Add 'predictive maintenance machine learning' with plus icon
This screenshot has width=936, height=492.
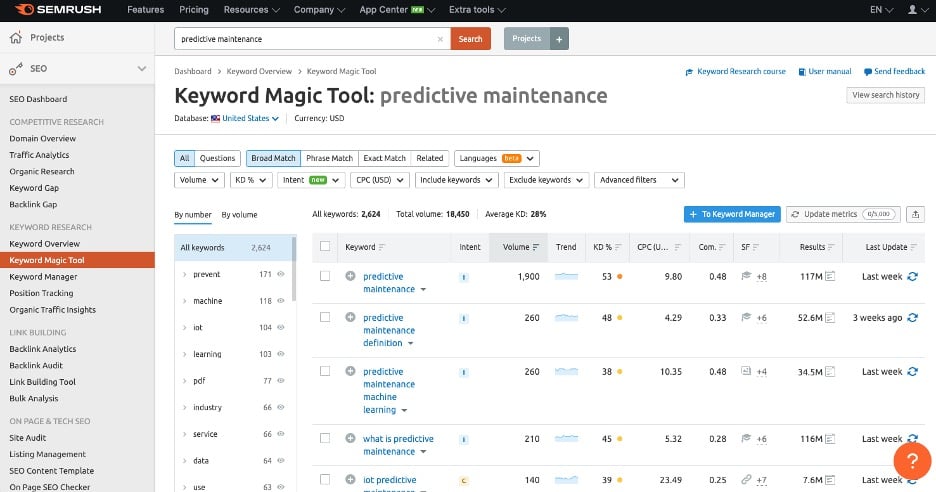tap(350, 371)
